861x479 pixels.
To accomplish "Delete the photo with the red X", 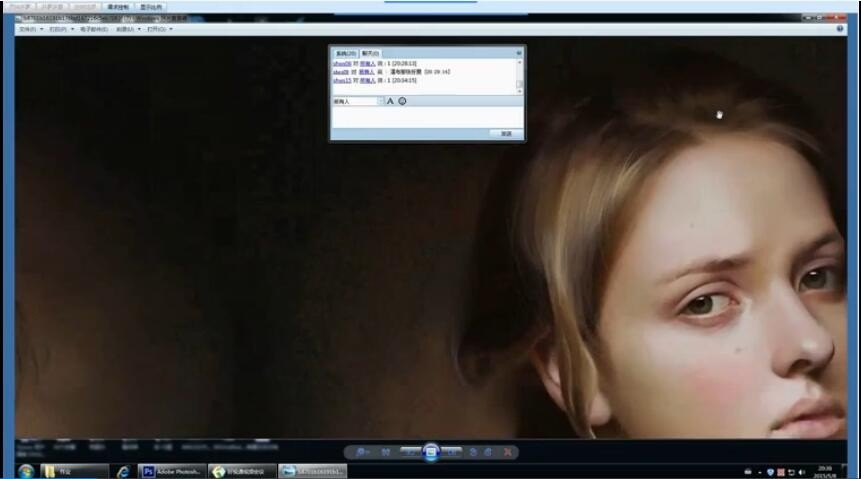I will pyautogui.click(x=507, y=452).
